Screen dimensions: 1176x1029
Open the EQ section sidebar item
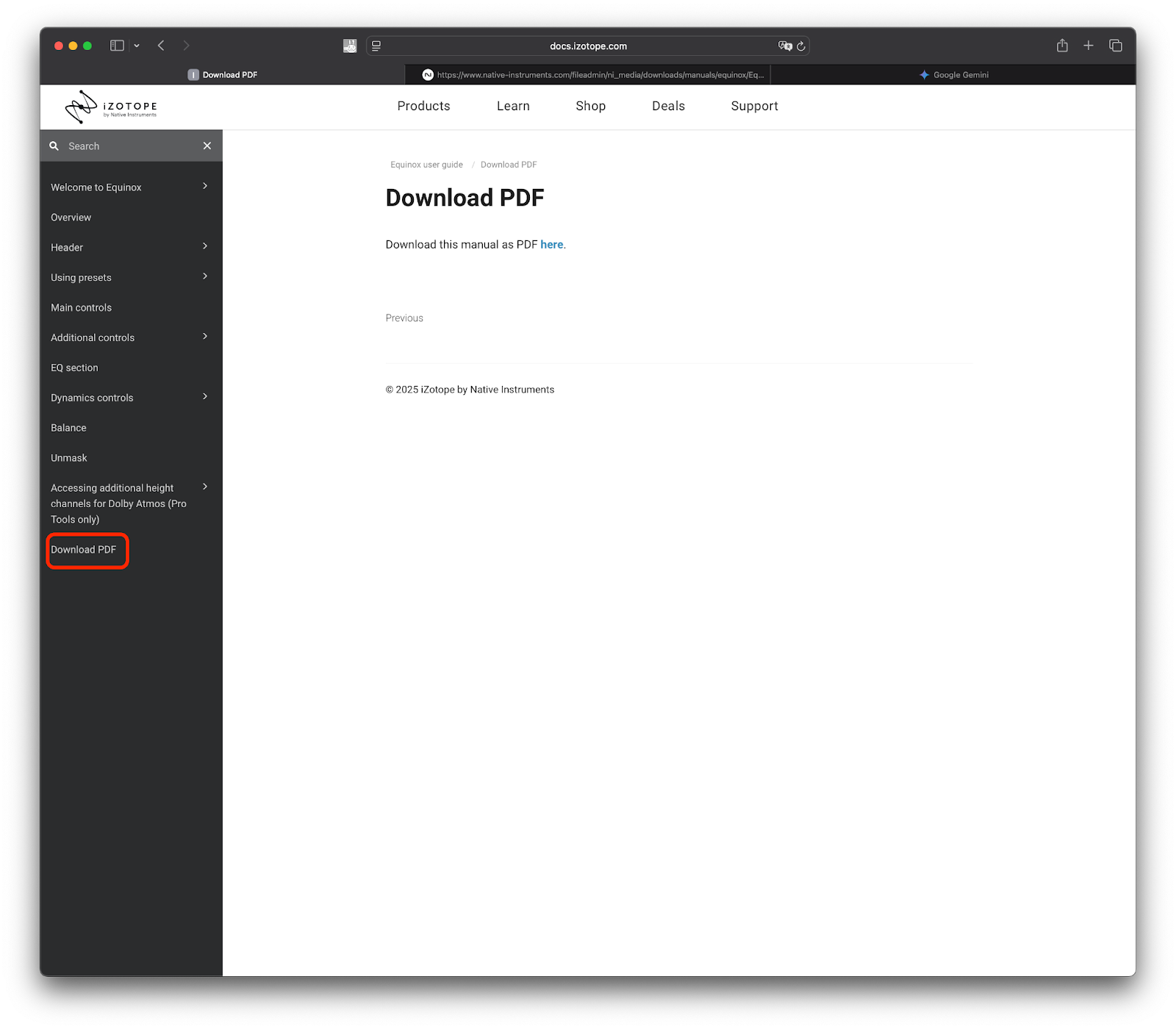click(74, 367)
